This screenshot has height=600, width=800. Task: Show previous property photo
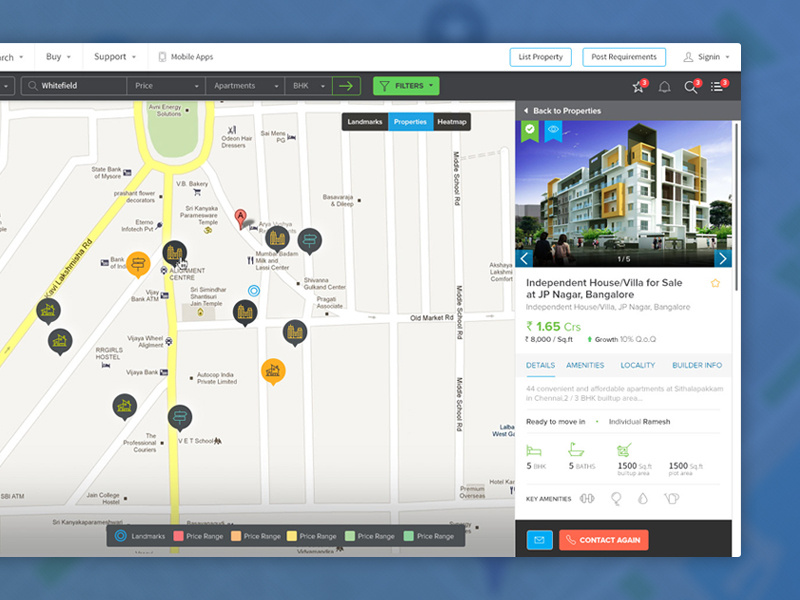[x=524, y=259]
